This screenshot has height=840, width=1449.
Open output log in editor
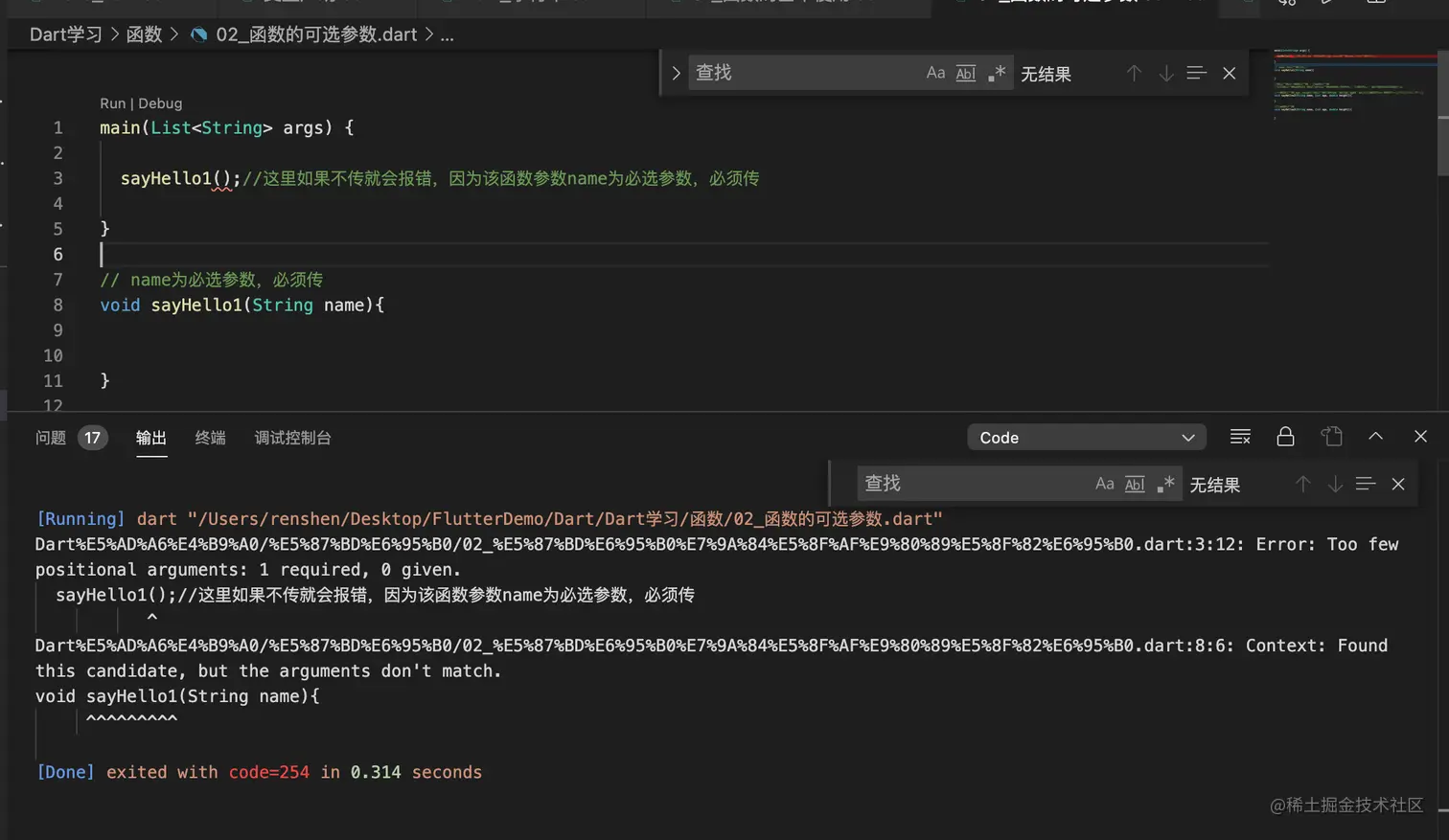1331,437
